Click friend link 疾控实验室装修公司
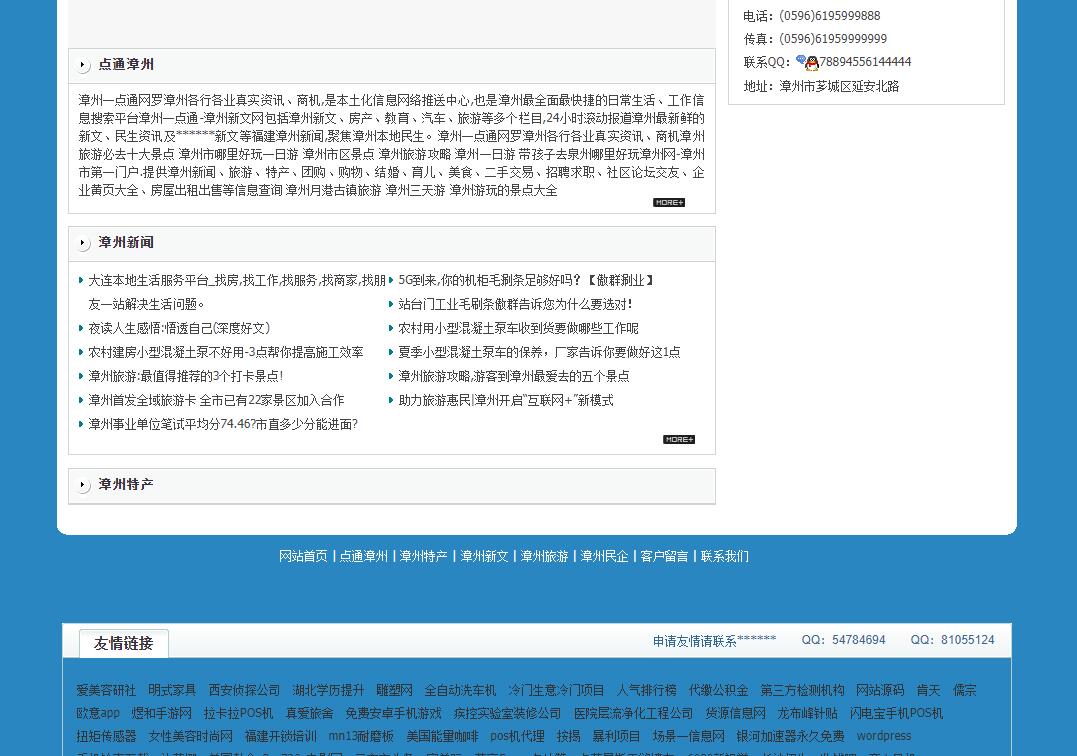This screenshot has height=756, width=1077. point(507,713)
